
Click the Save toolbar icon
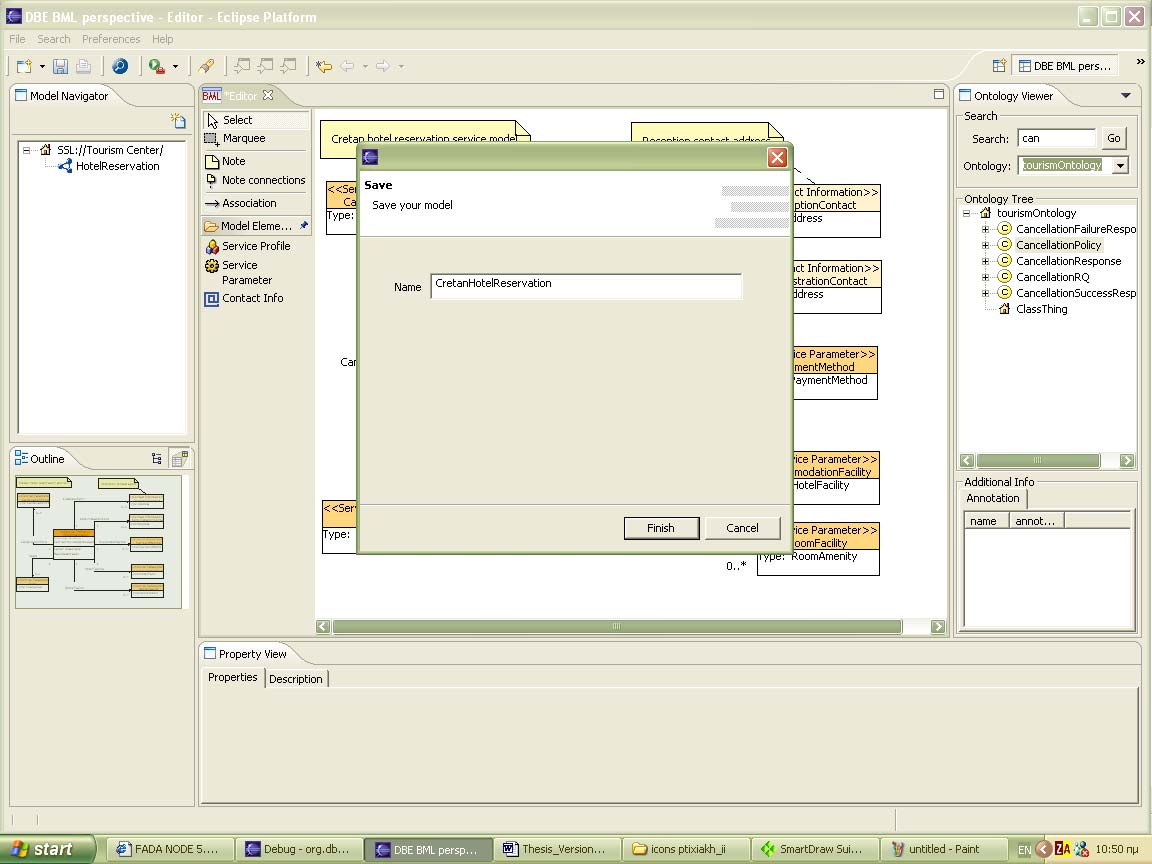(x=60, y=66)
